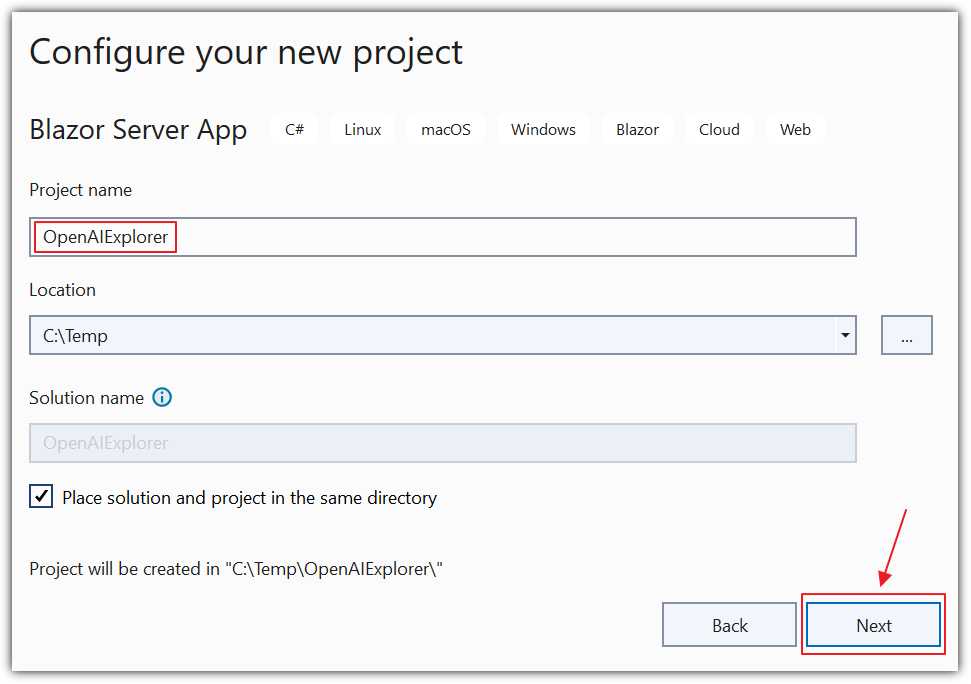
Task: Select the Web tag
Action: pyautogui.click(x=795, y=129)
